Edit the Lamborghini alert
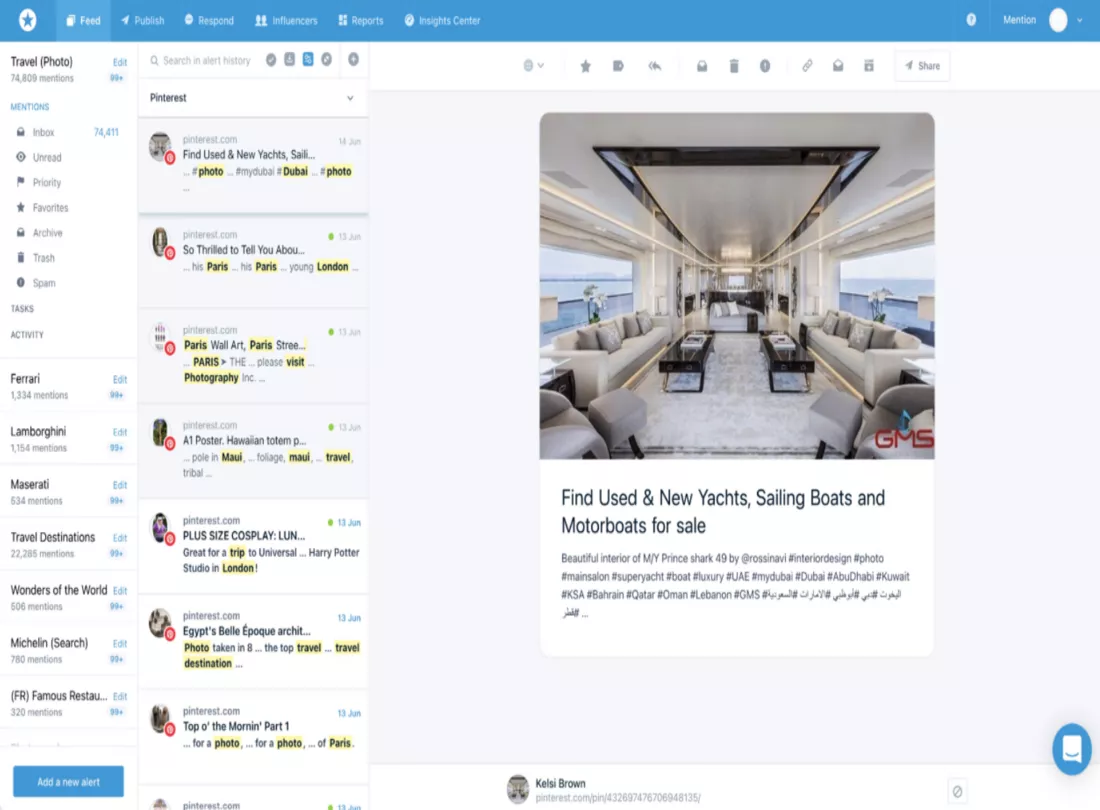Screen dimensions: 1100x810 120,432
